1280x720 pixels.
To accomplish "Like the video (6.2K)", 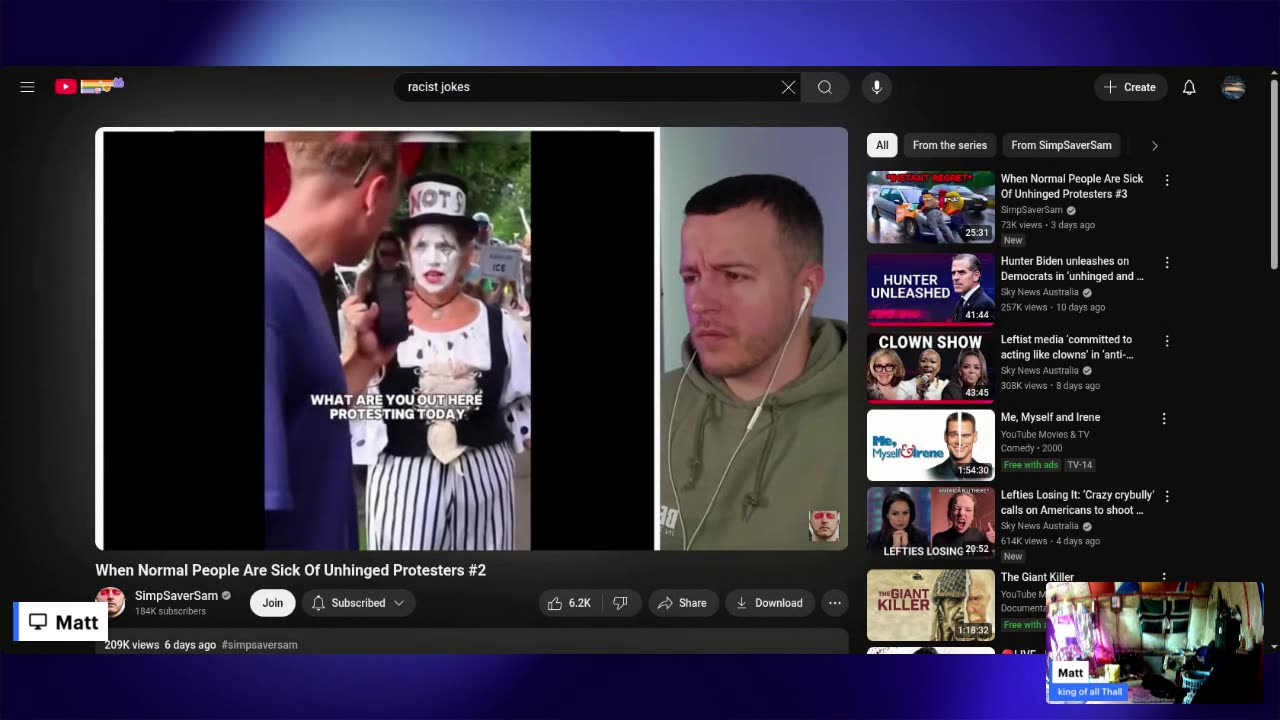I will (568, 603).
